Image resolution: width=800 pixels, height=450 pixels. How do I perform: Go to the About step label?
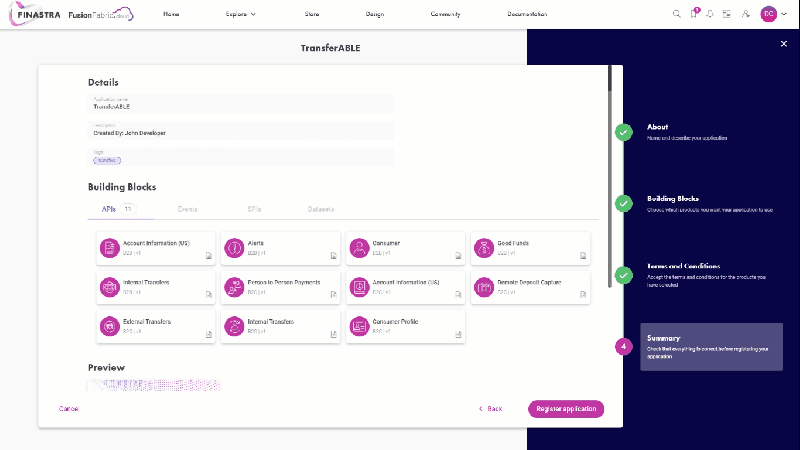coord(657,127)
